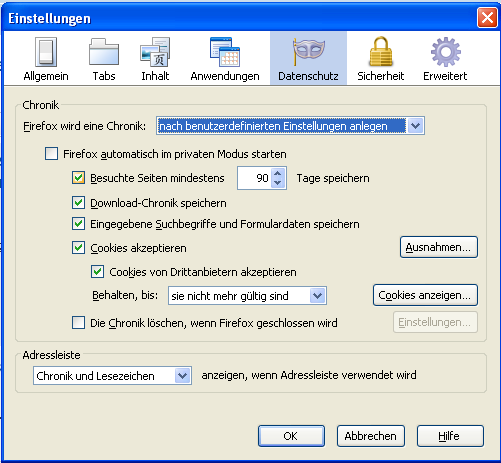Open the Inhalt content icon
501x463 pixels.
coord(155,52)
